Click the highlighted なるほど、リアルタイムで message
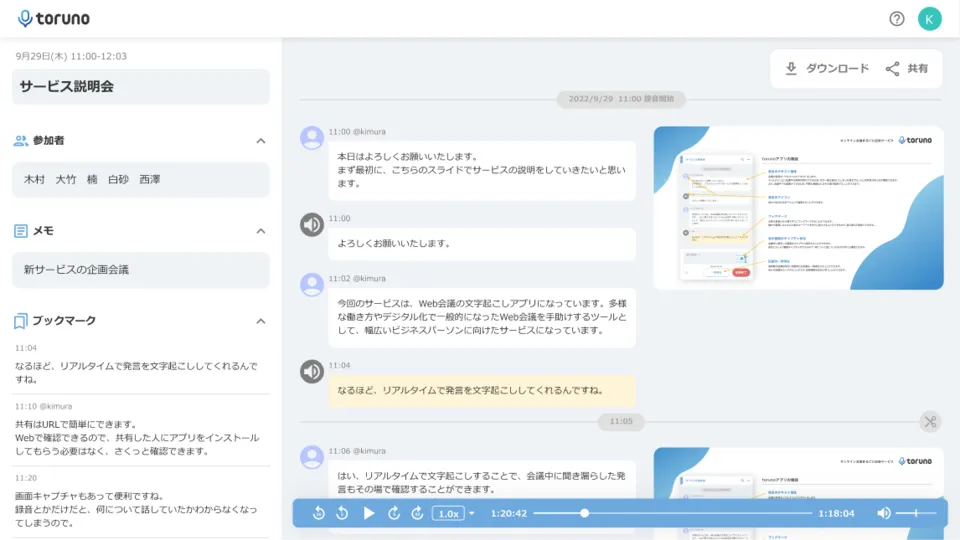960x540 pixels. 482,391
